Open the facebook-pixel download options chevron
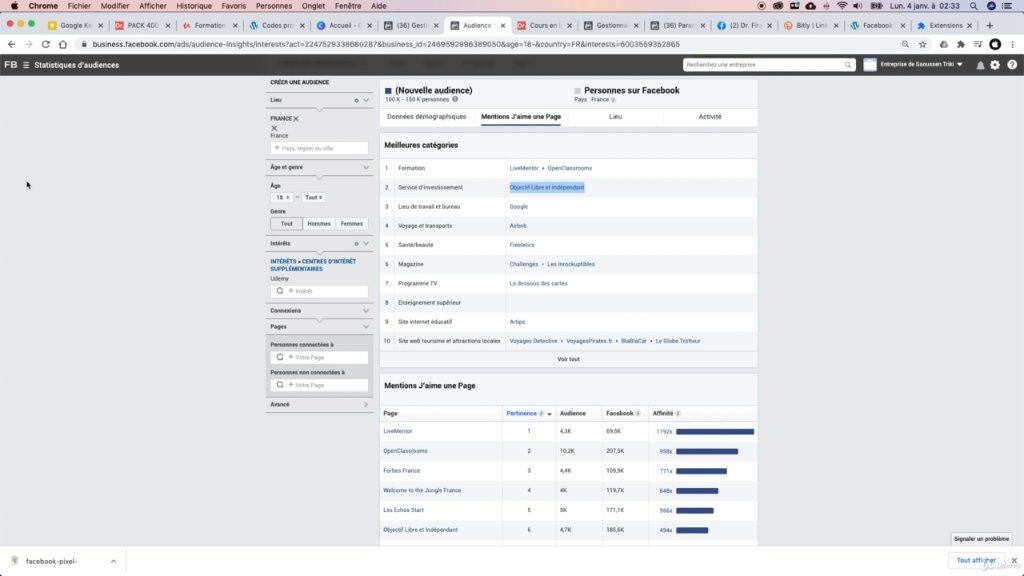Viewport: 1024px width, 576px height. (113, 561)
